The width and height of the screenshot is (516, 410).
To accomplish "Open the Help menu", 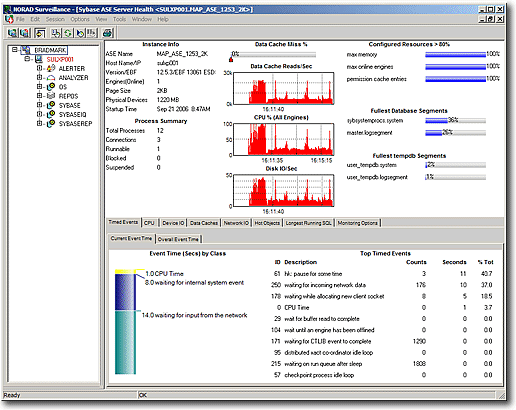I will coord(163,19).
